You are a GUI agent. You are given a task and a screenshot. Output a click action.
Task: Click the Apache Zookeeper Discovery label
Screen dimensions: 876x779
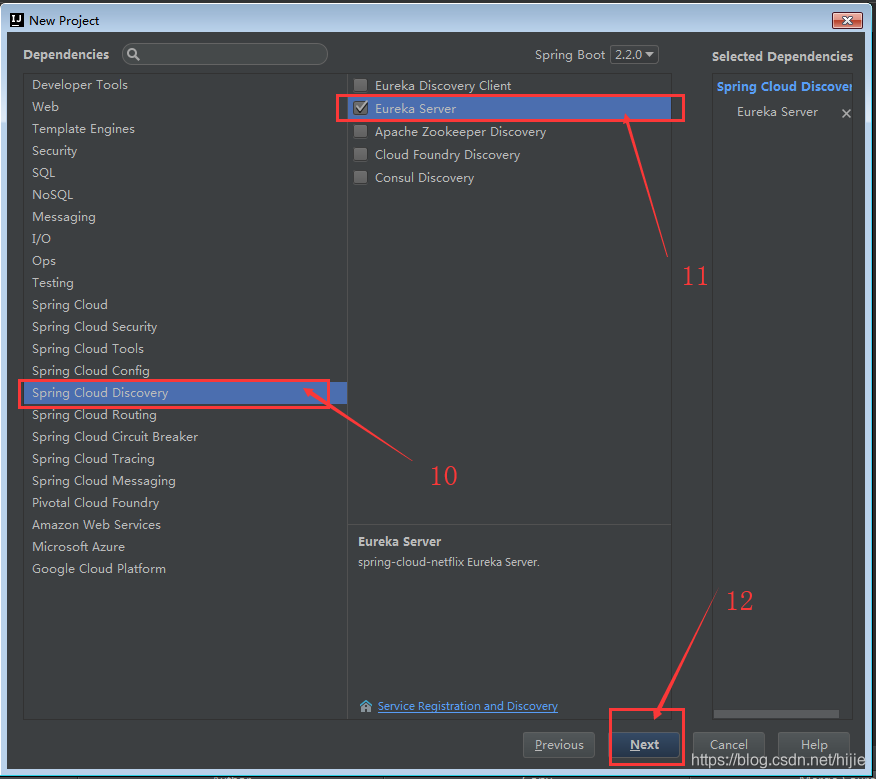[460, 132]
